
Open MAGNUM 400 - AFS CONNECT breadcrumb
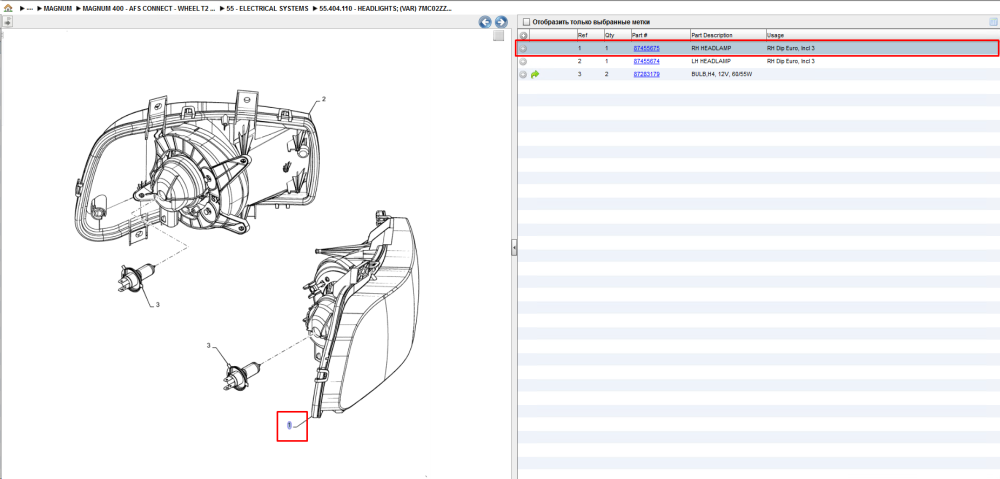point(149,9)
